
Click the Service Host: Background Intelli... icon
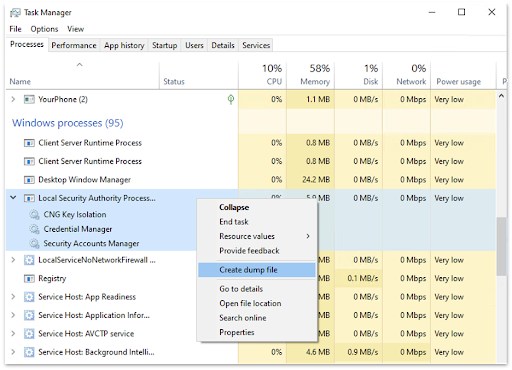(x=29, y=352)
